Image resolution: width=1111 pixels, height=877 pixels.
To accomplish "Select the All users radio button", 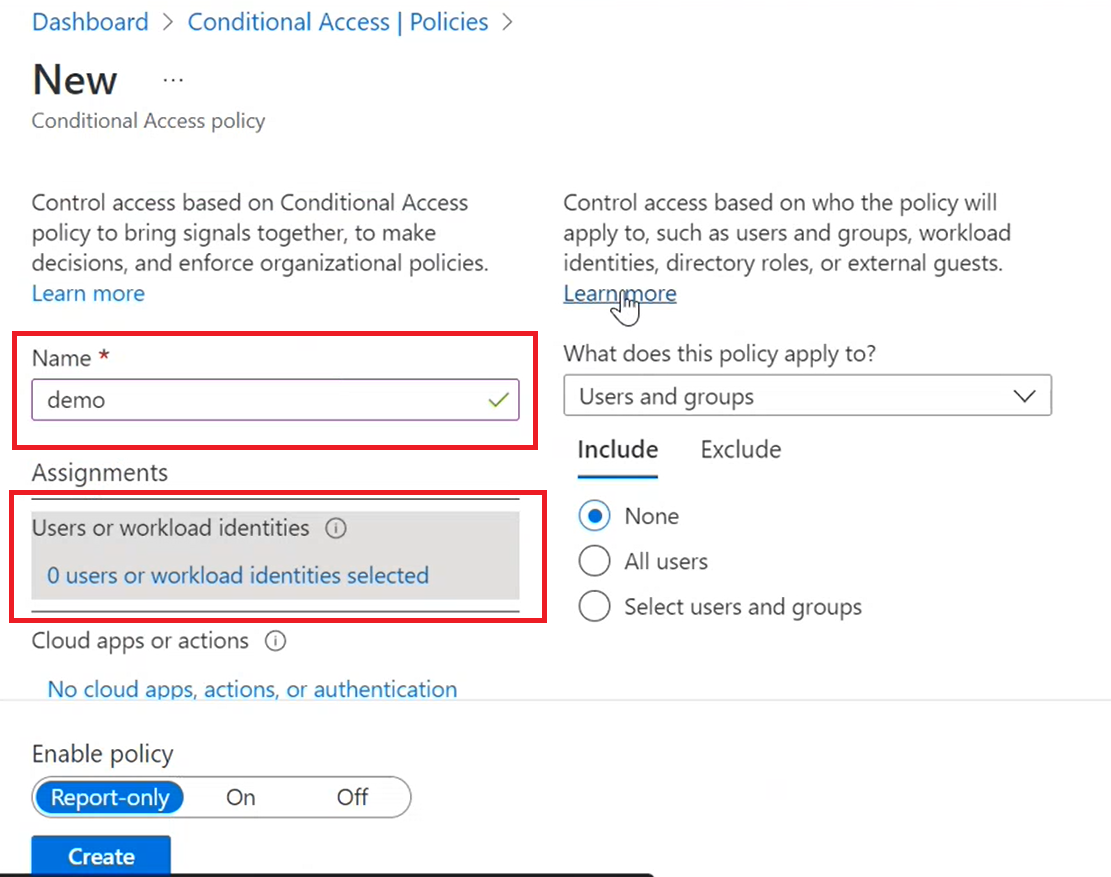I will point(594,561).
